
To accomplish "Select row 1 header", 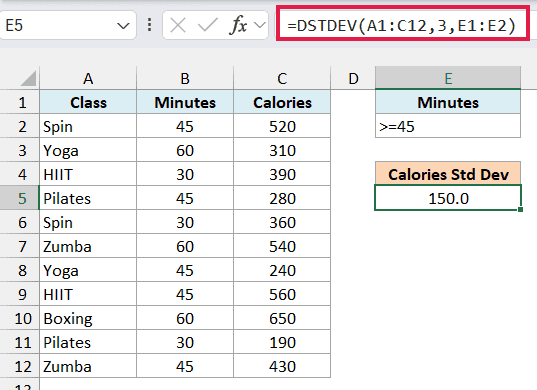I will (20, 102).
